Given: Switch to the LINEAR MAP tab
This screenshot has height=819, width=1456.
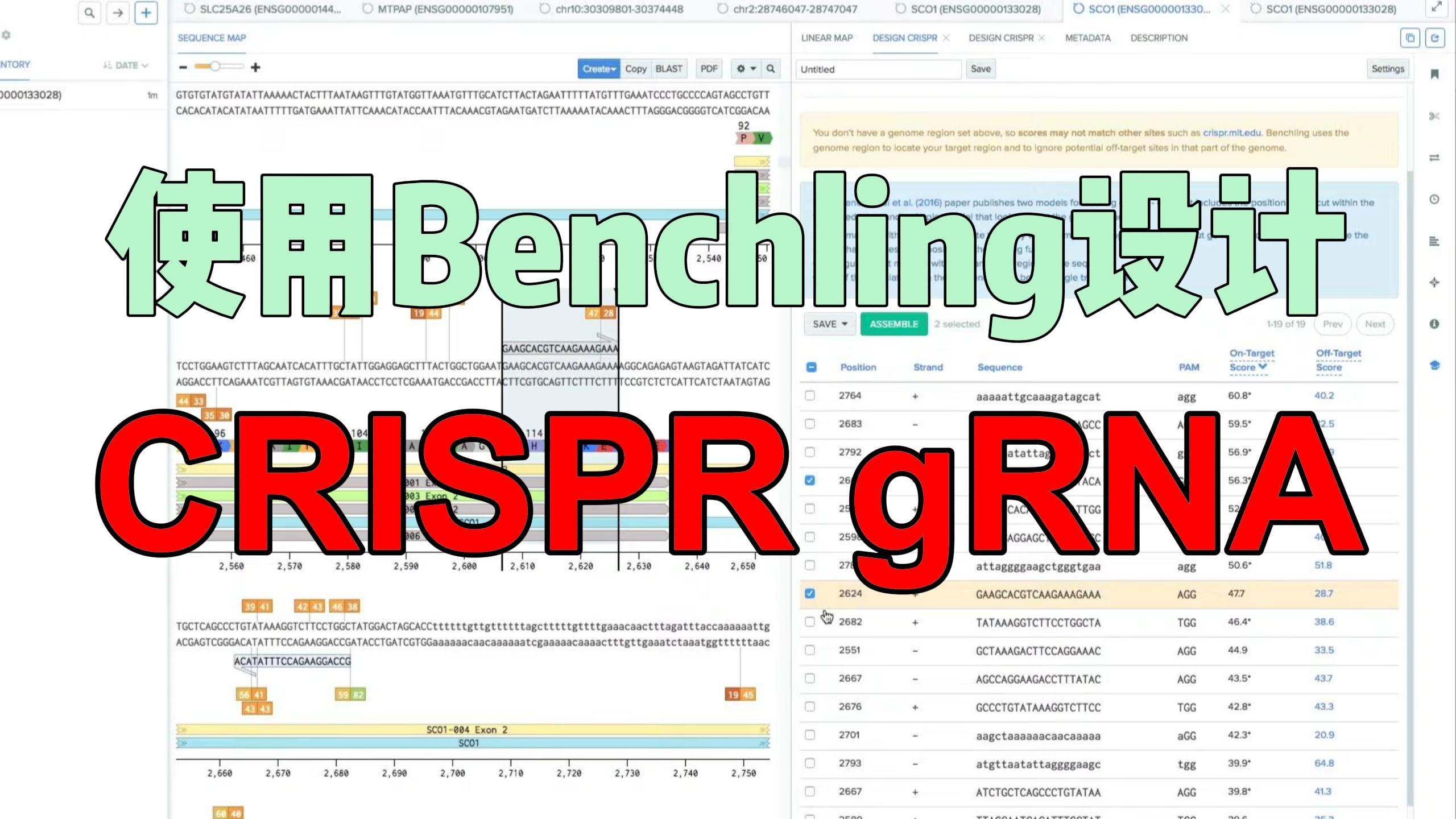Looking at the screenshot, I should tap(827, 38).
